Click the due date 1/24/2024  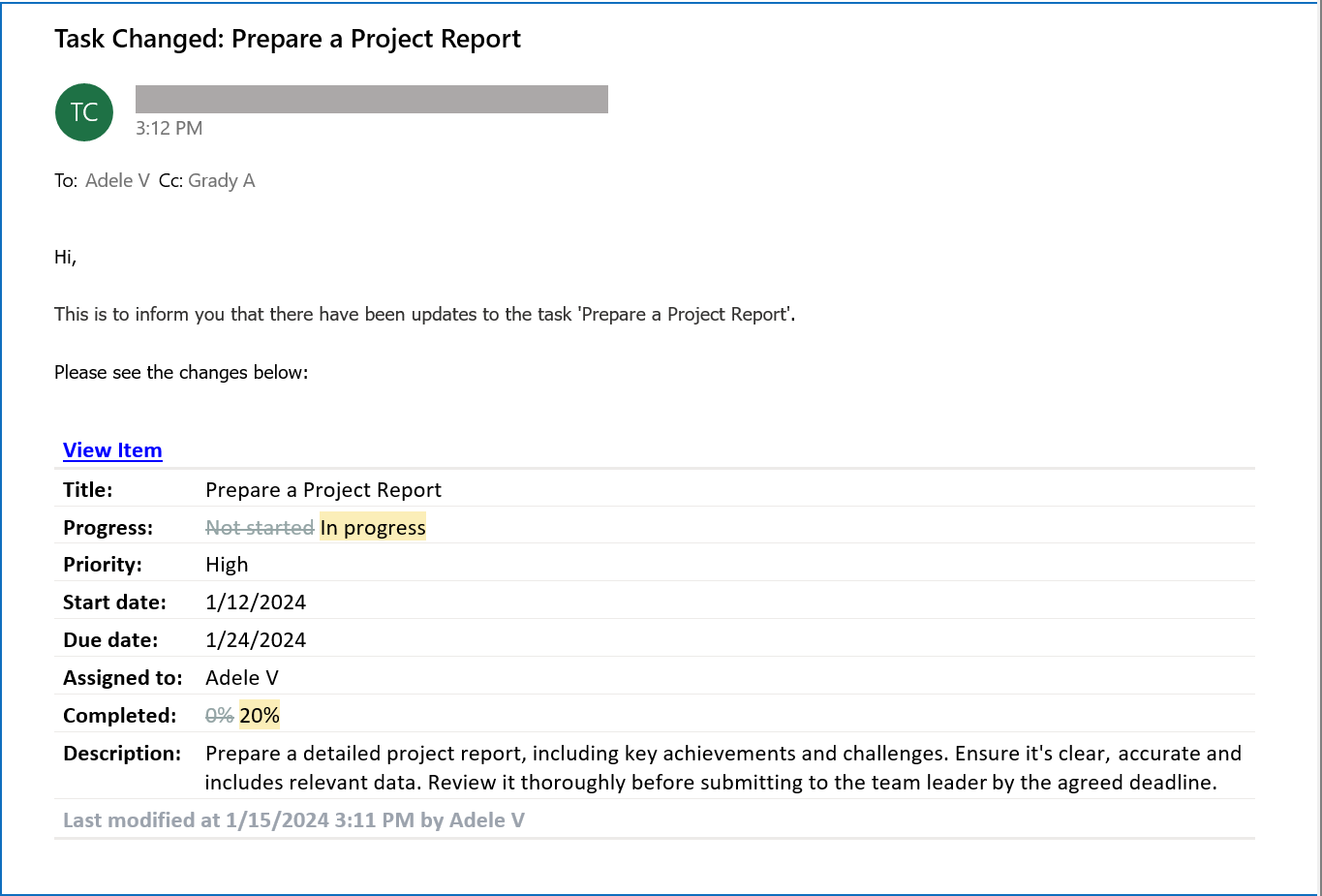coord(256,640)
